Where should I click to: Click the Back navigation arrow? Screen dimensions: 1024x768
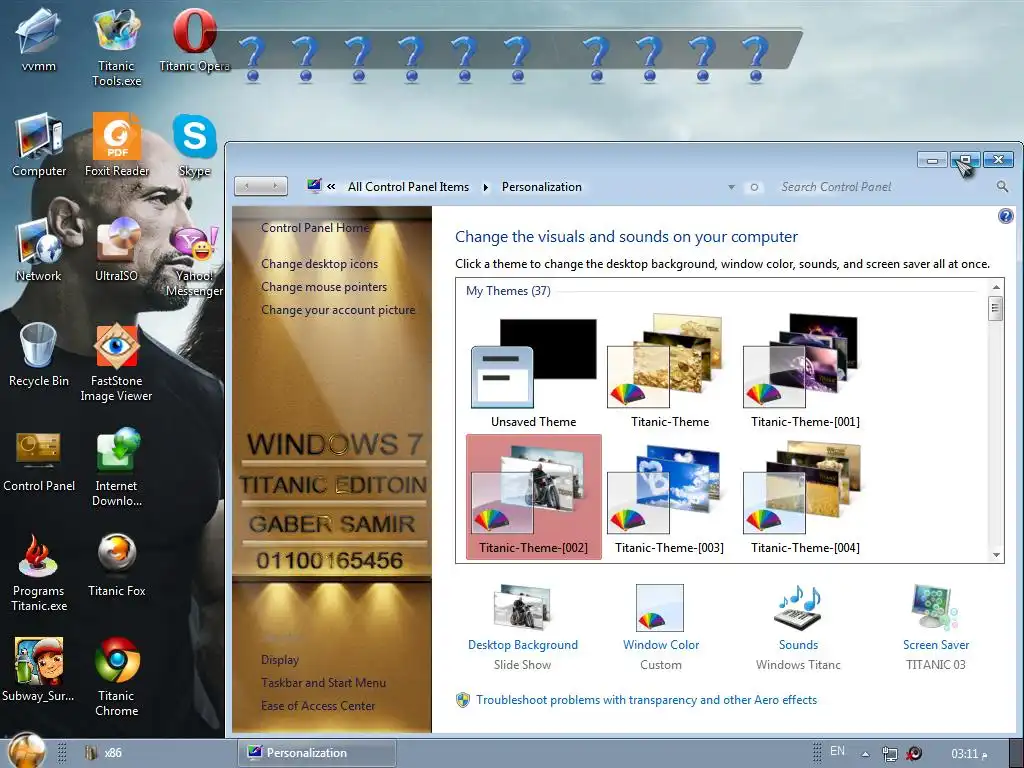tap(247, 186)
